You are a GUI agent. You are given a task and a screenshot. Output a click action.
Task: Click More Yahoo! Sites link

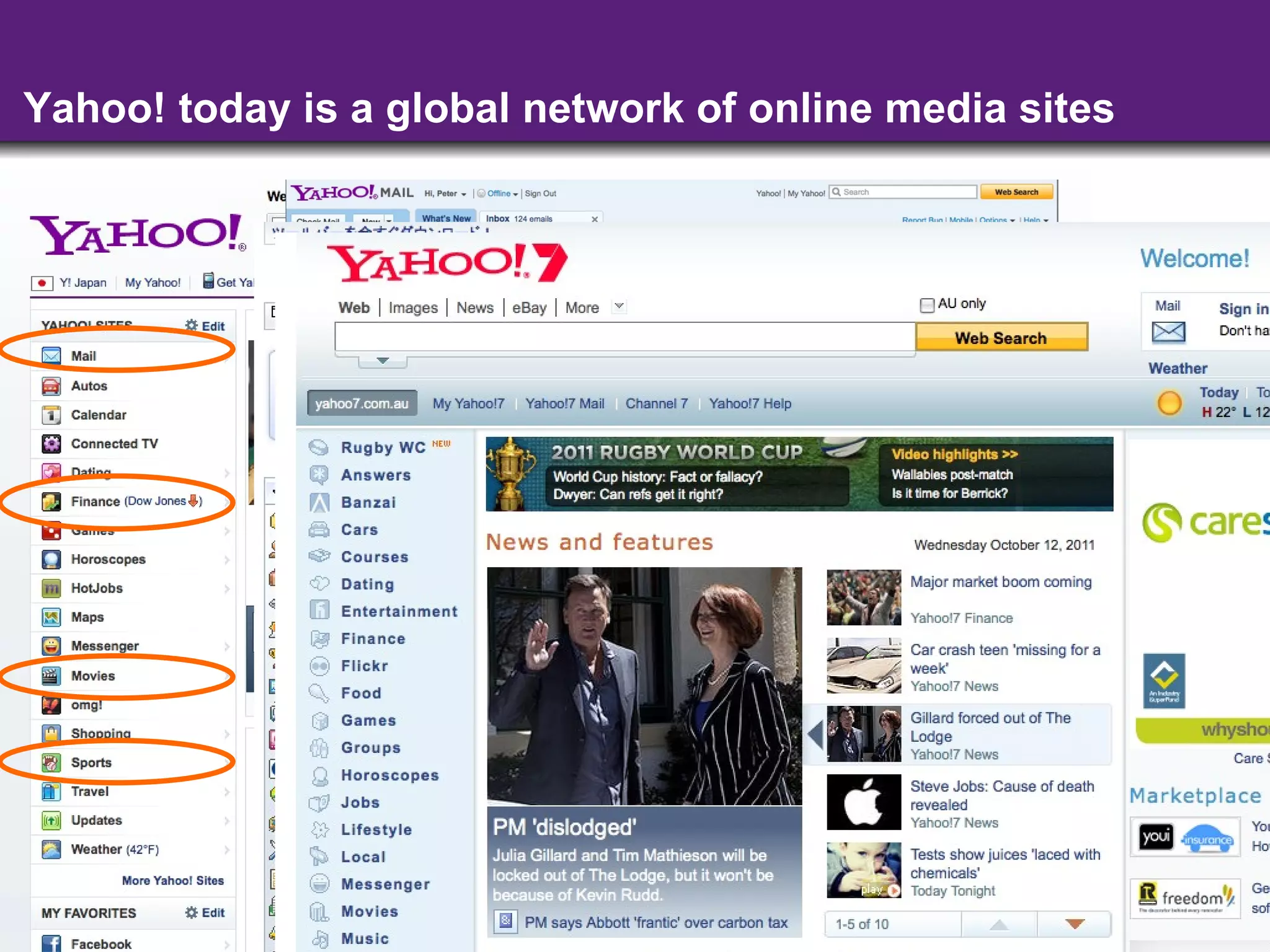(173, 880)
